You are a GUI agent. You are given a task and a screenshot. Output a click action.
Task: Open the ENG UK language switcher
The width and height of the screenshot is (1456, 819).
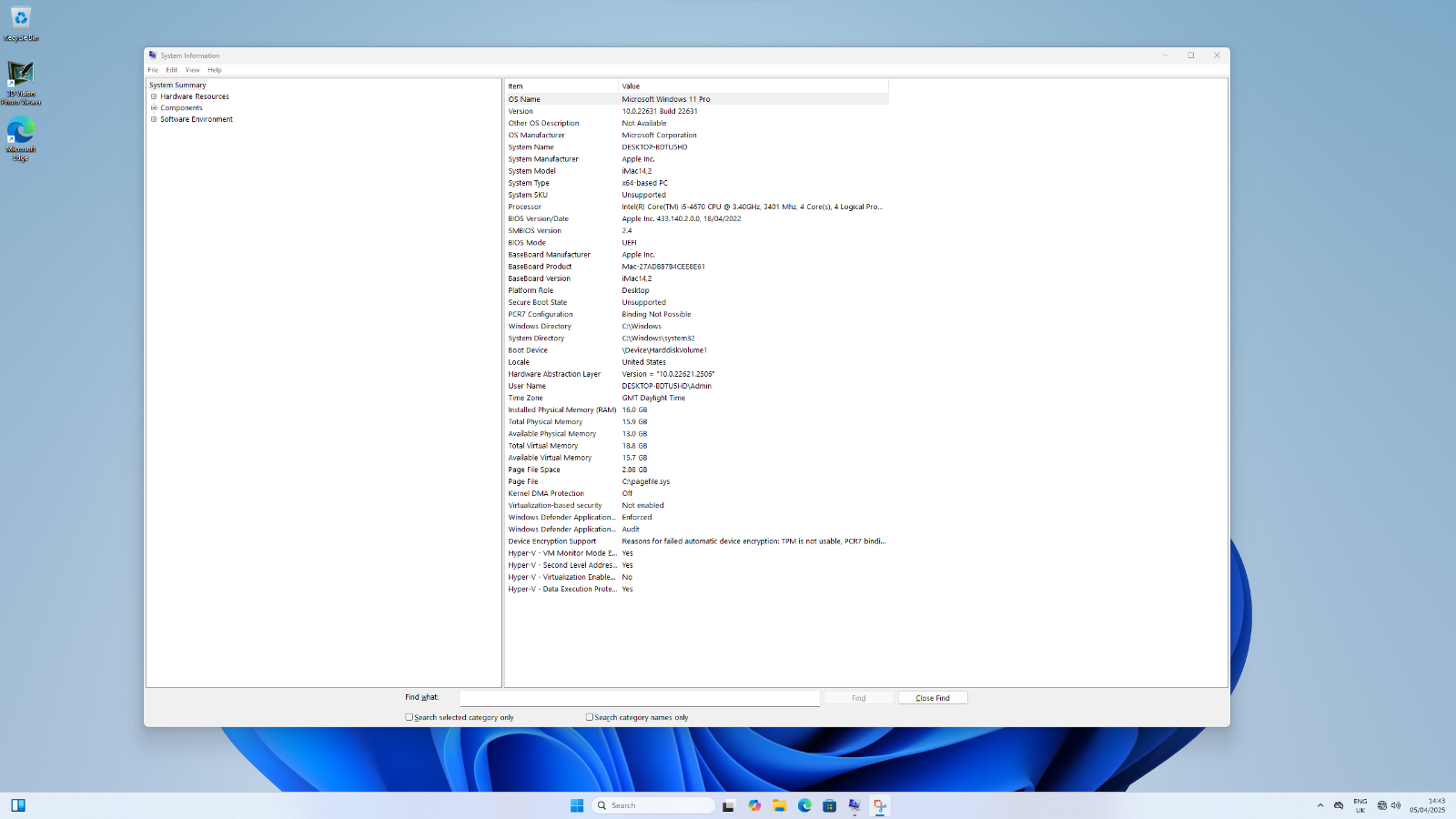[x=1360, y=805]
